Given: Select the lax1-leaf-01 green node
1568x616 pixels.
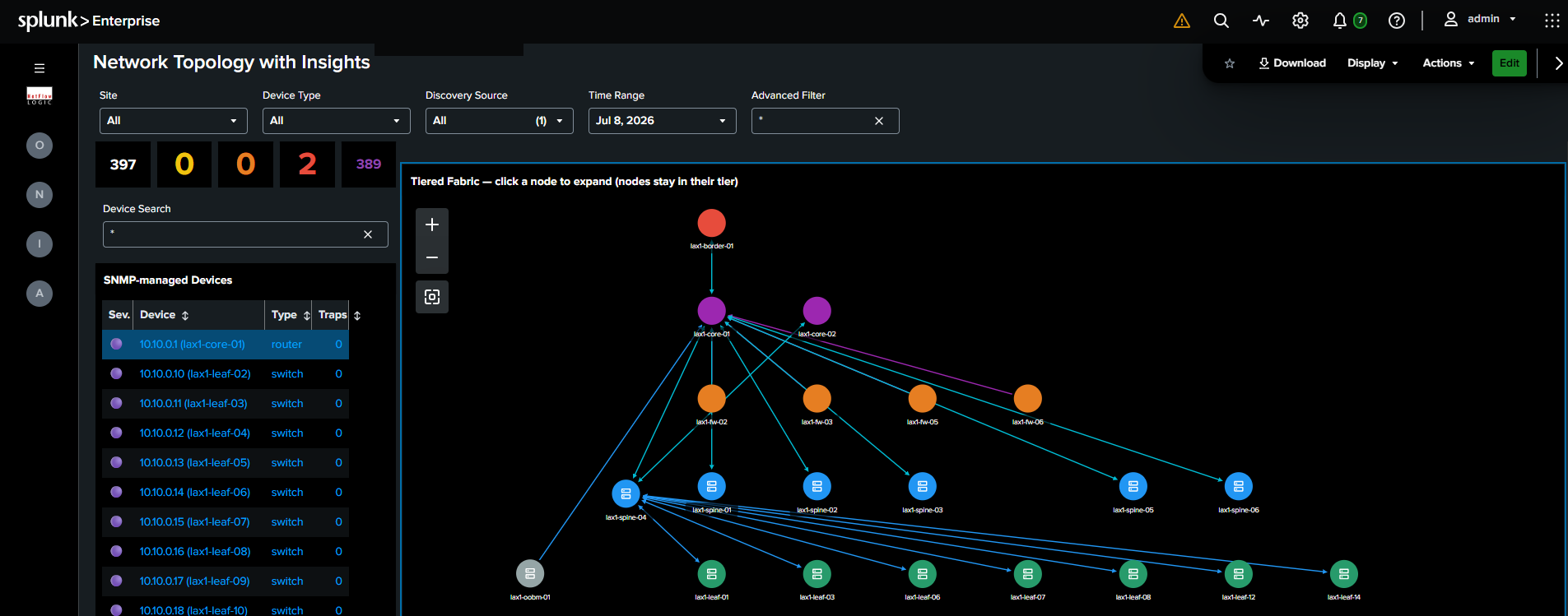Looking at the screenshot, I should (x=712, y=573).
